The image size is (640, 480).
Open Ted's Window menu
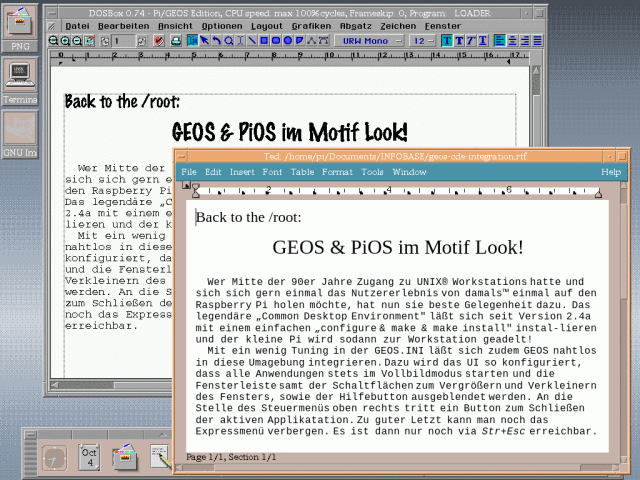(409, 172)
